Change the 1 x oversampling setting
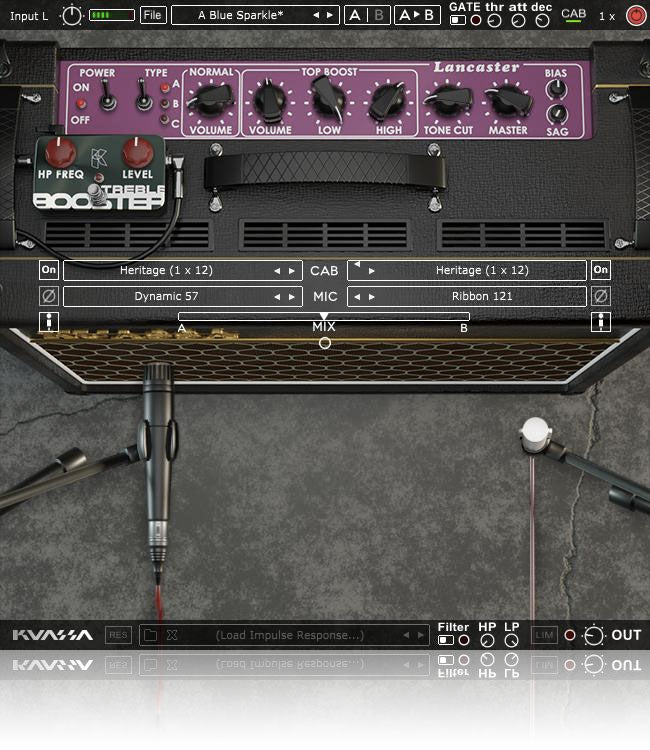Screen dimensions: 650x750 607,16
